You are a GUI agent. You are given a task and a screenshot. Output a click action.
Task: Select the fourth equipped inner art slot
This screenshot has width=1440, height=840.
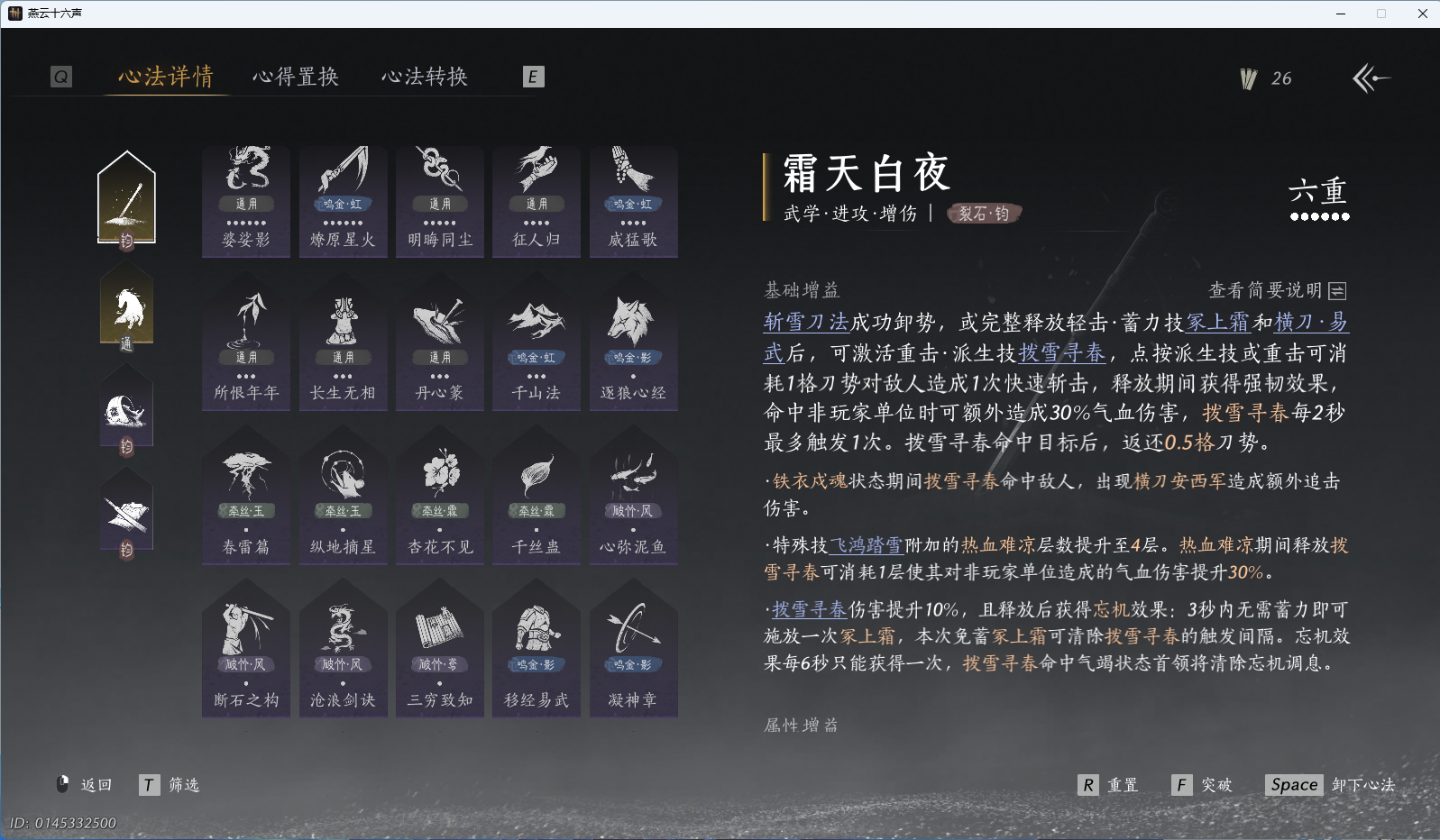point(126,515)
